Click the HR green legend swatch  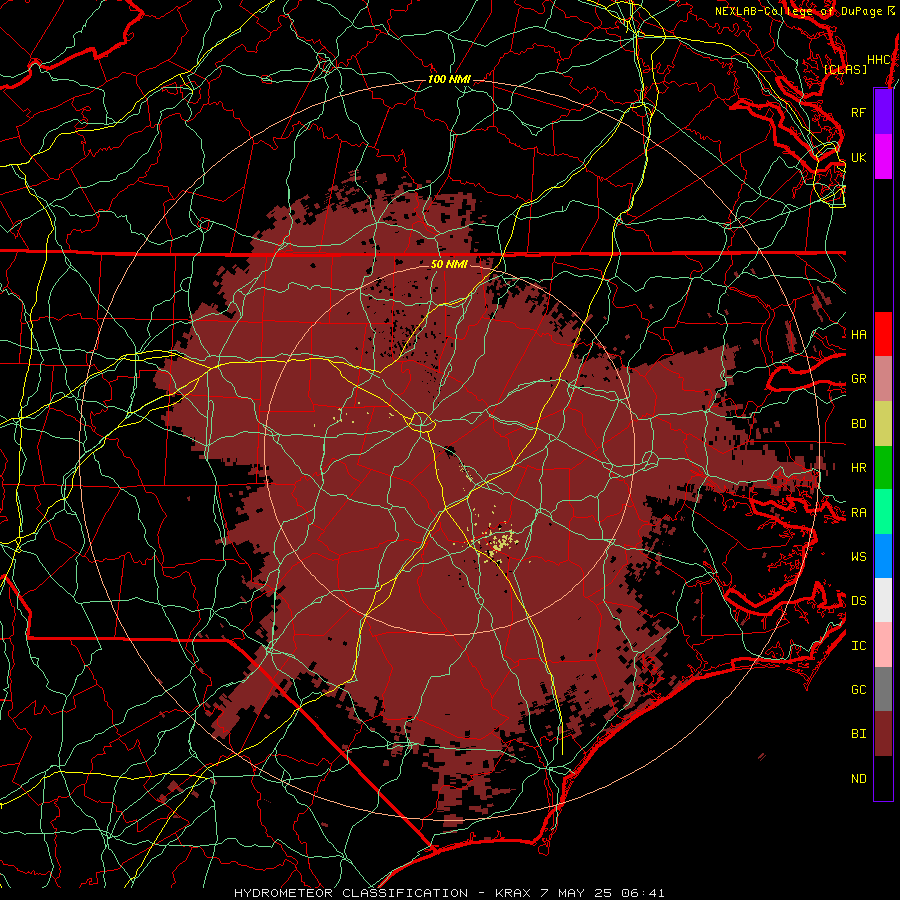[x=883, y=467]
